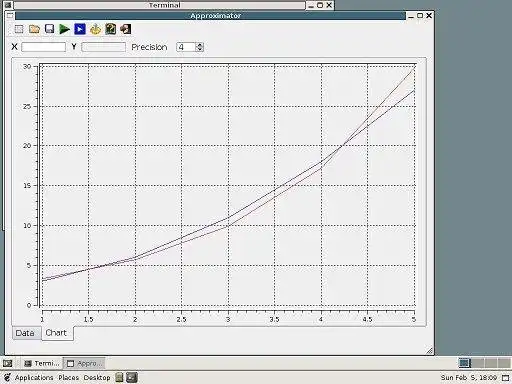Open the Terminal window menu icon
Image resolution: width=512 pixels, height=384 pixels.
[8, 5]
